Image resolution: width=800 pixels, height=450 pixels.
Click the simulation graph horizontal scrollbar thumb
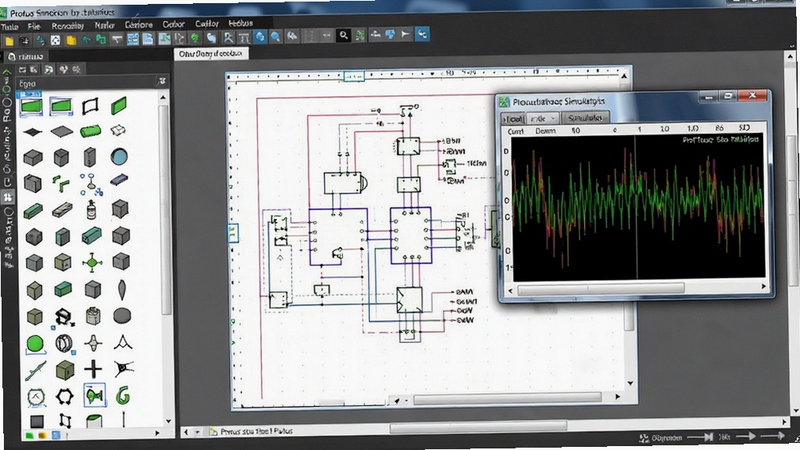tap(601, 289)
